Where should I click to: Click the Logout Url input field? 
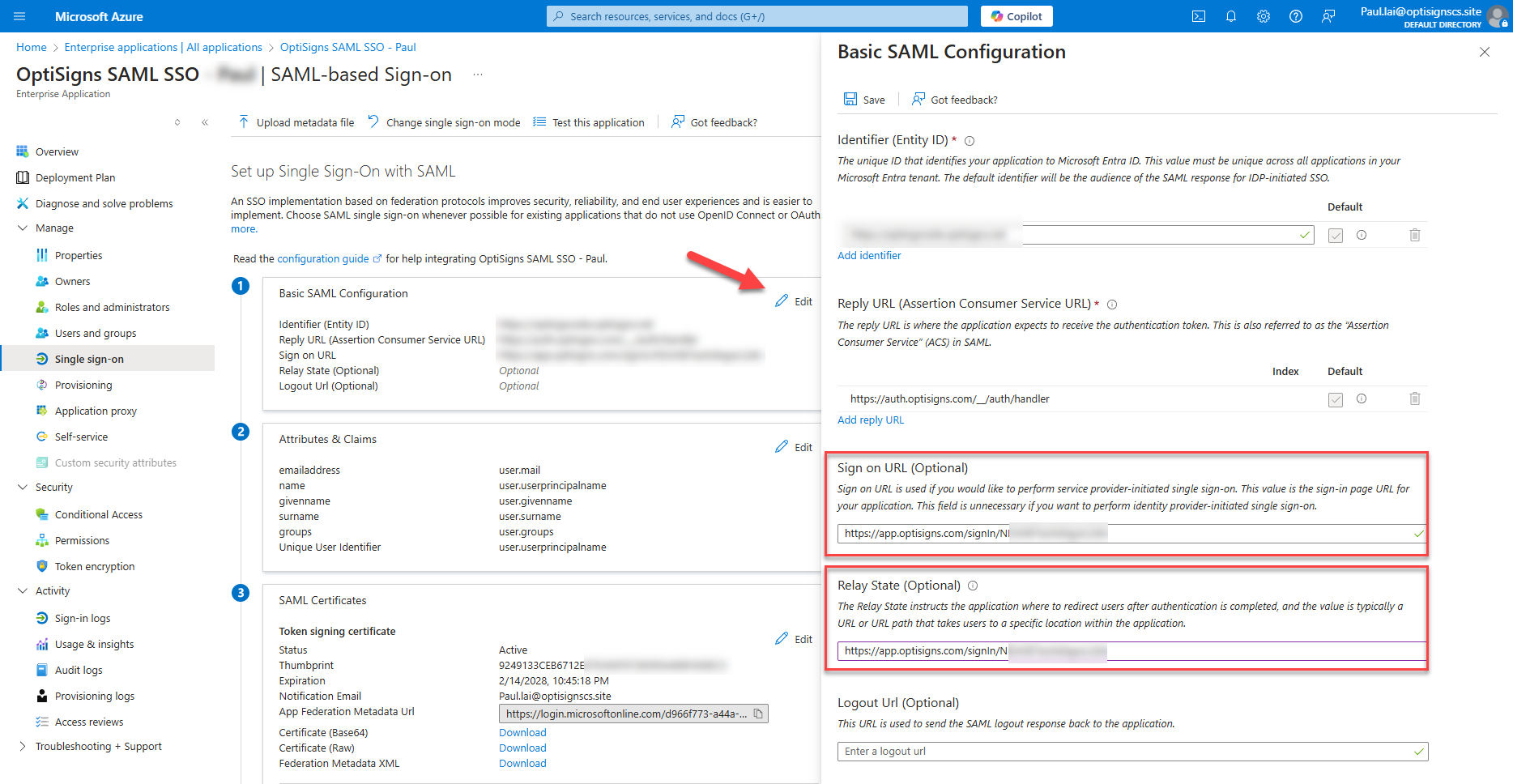point(1132,752)
